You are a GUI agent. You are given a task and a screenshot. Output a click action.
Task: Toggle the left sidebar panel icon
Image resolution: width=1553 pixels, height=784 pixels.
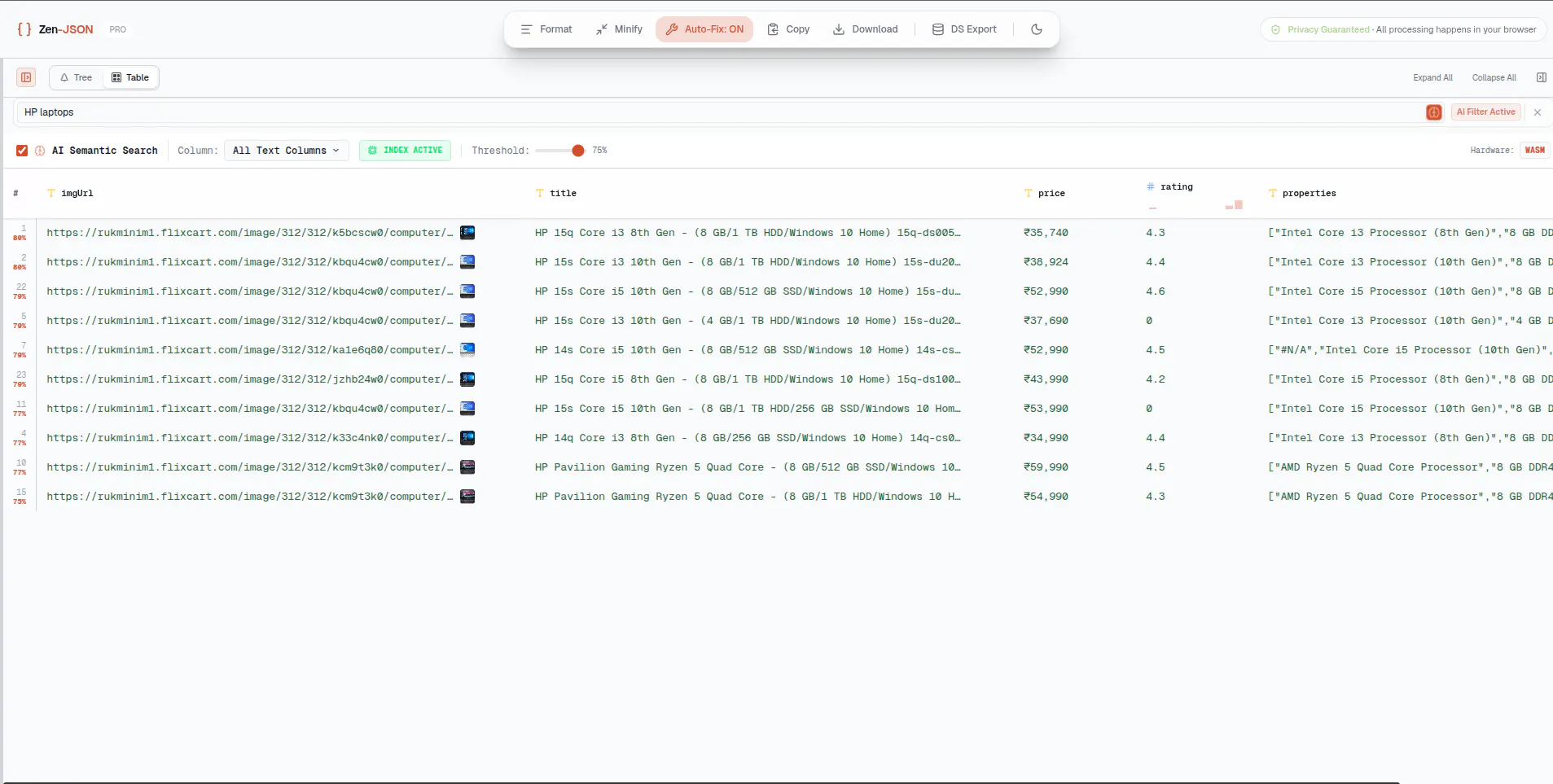[x=26, y=77]
